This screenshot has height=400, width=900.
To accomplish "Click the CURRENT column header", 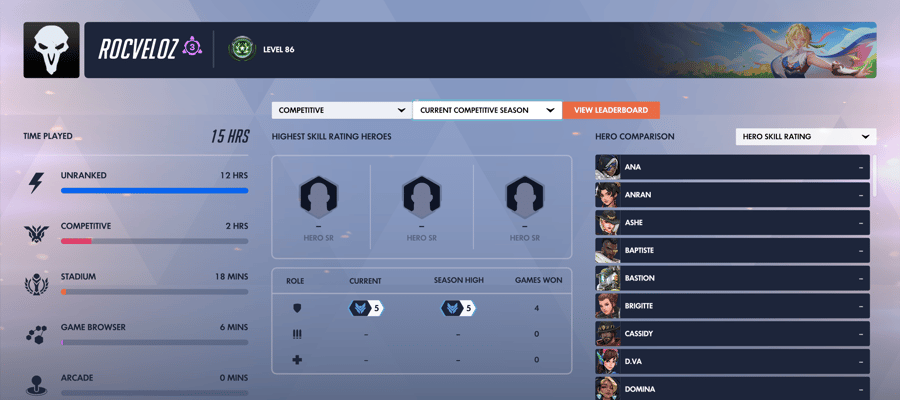I will tap(365, 281).
